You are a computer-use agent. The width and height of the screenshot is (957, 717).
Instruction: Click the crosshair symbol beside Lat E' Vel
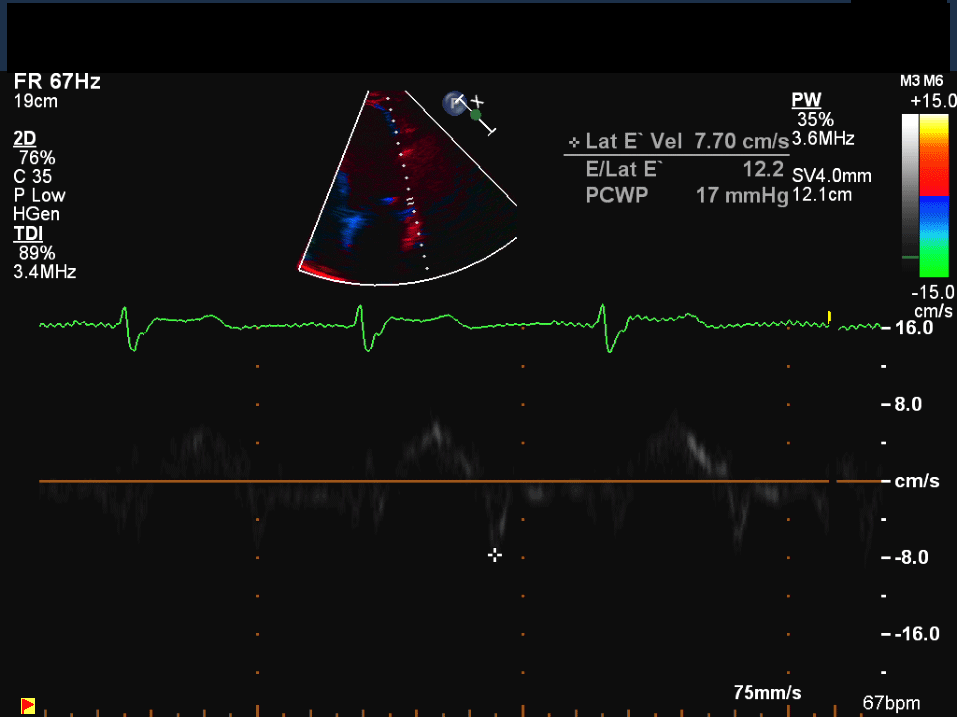tap(573, 143)
